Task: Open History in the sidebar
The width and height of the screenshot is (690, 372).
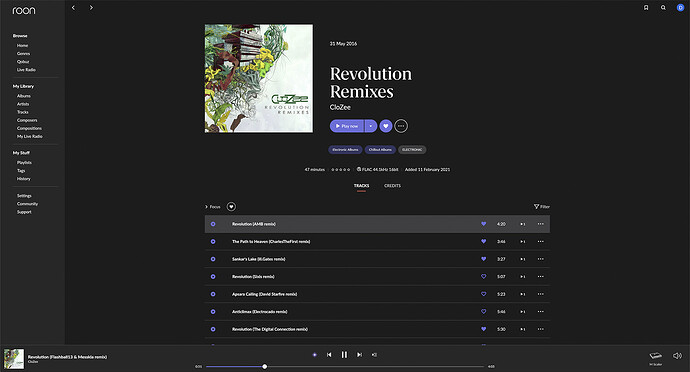Action: (24, 179)
